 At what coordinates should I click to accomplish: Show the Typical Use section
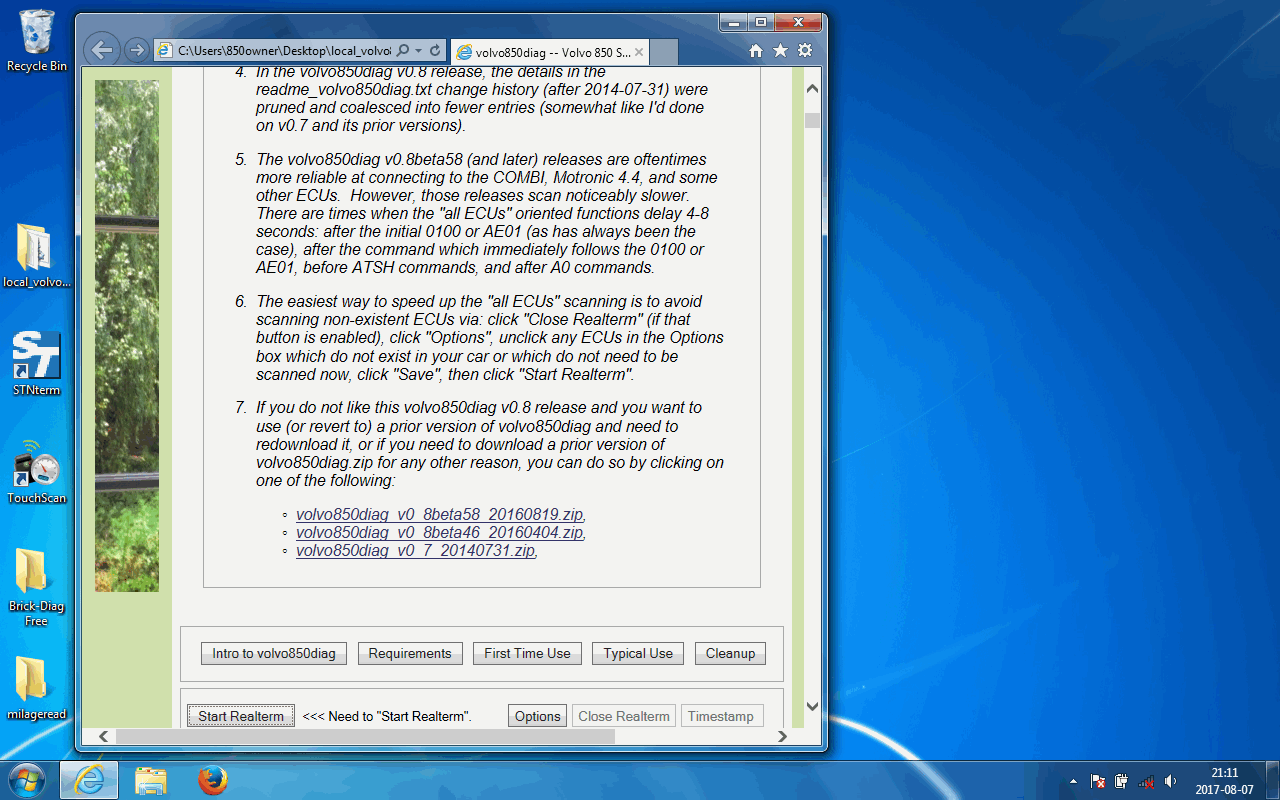click(x=638, y=653)
